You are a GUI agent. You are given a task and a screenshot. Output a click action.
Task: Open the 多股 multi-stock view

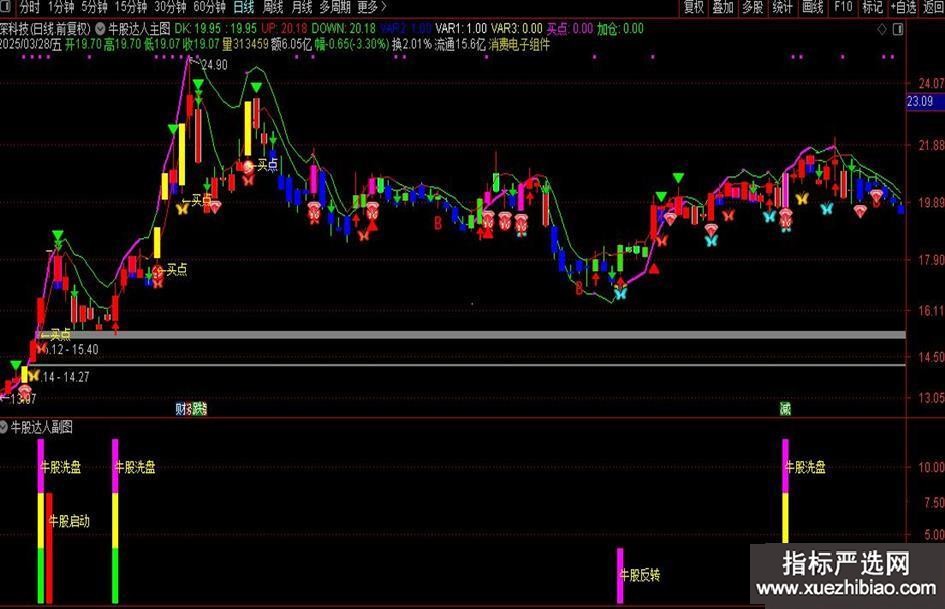click(752, 7)
